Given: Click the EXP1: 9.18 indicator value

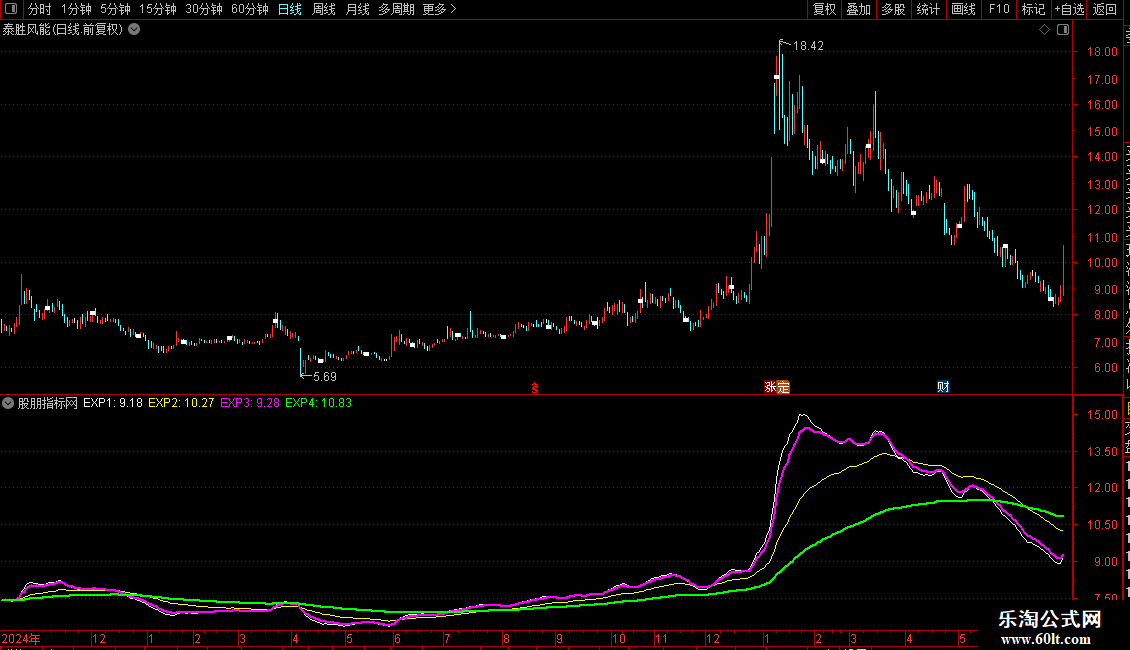Looking at the screenshot, I should click(112, 404).
